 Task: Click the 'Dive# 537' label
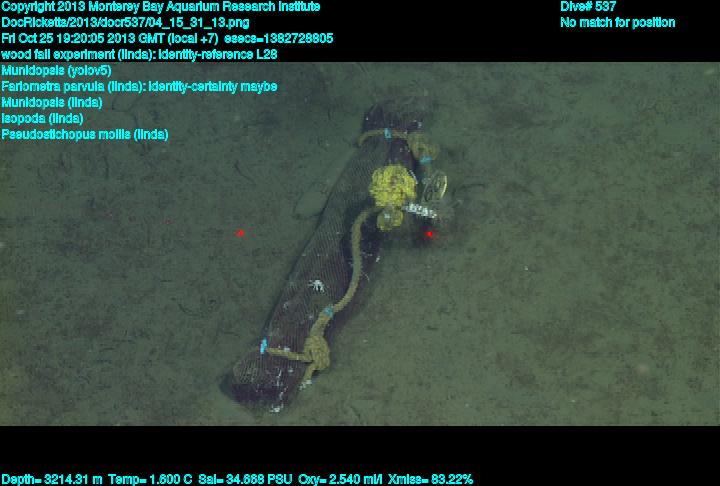pyautogui.click(x=588, y=7)
